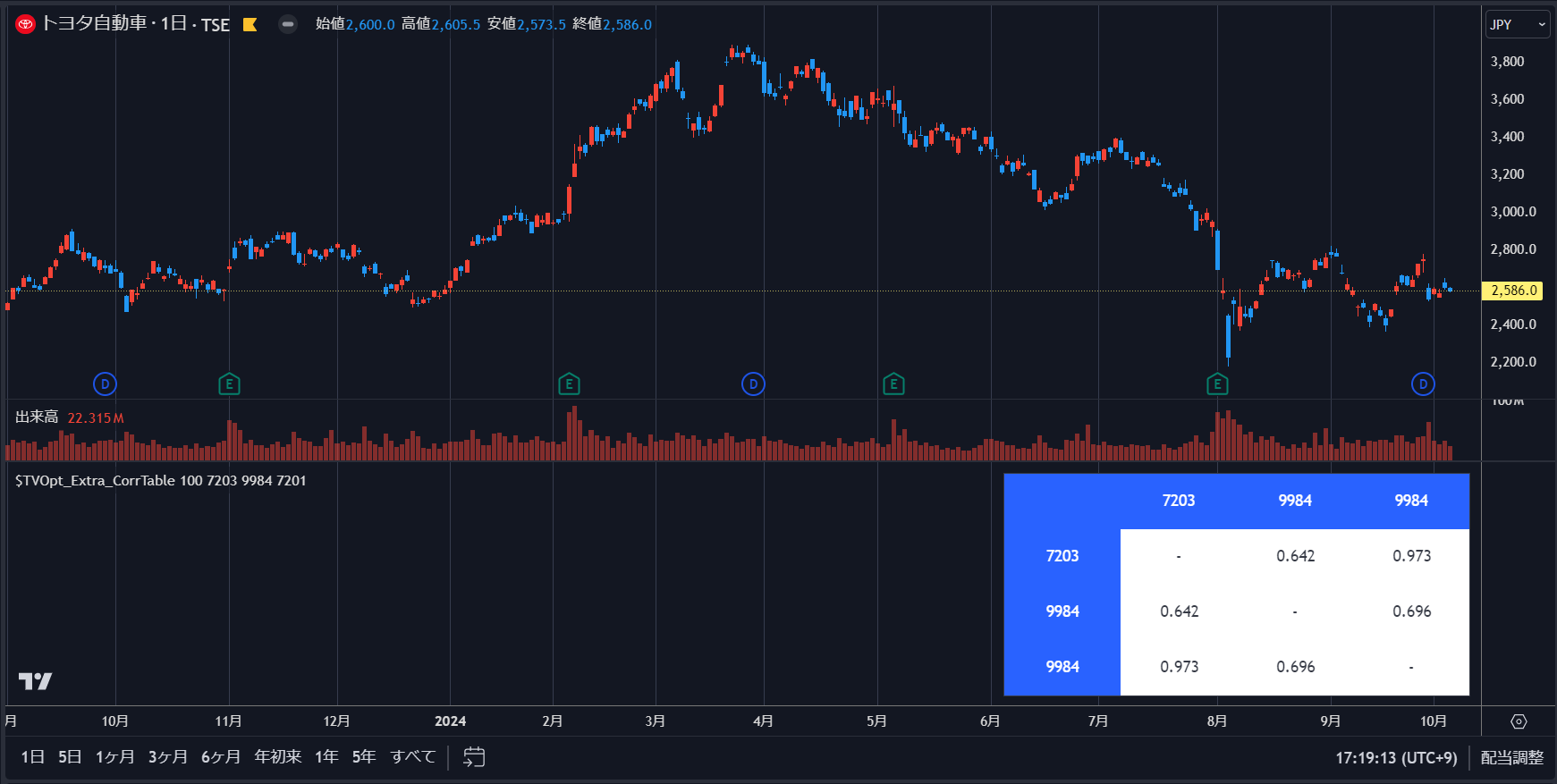The height and width of the screenshot is (784, 1557).
Task: Click the earnings E marker near 2月
Action: 569,384
